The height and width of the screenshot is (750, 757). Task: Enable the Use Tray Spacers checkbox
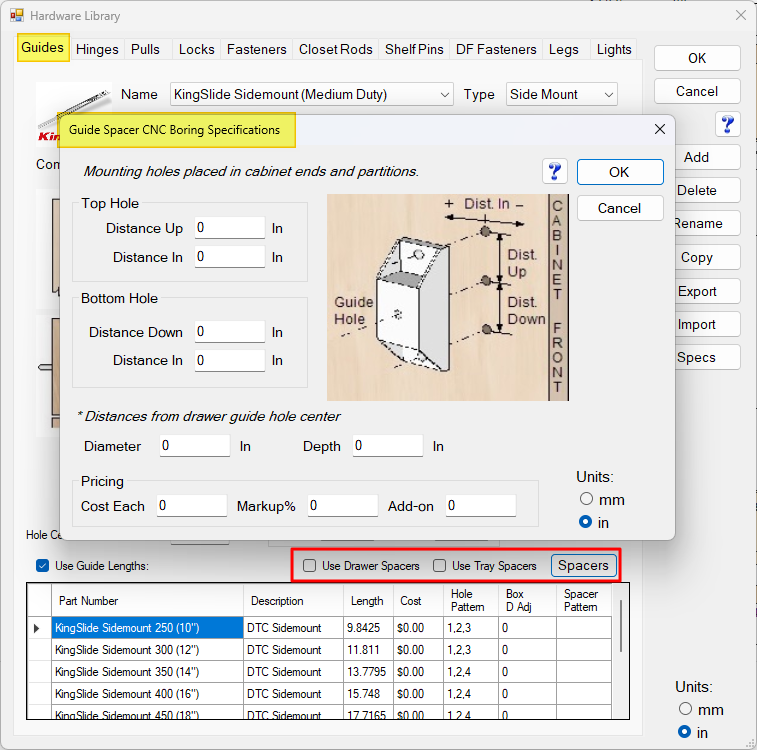coord(440,566)
